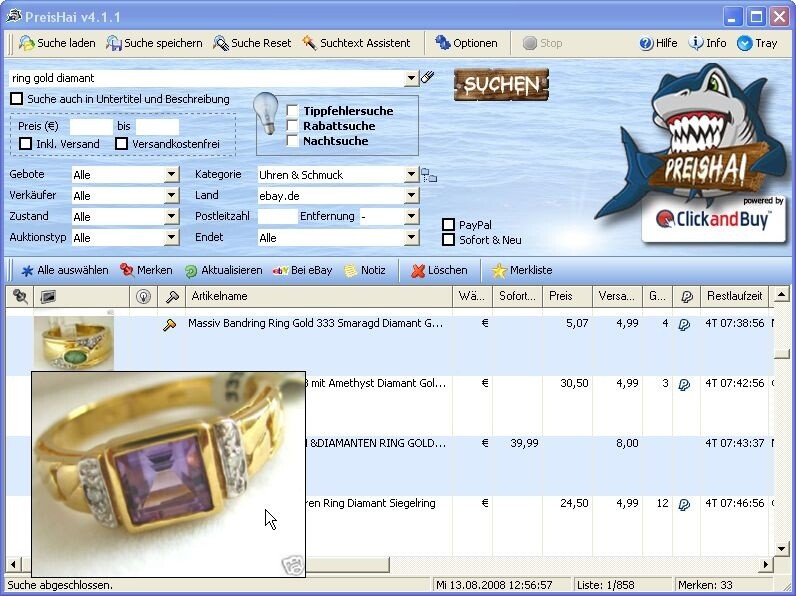Click Alle auswählen in list toolbar
The width and height of the screenshot is (796, 596).
click(64, 270)
